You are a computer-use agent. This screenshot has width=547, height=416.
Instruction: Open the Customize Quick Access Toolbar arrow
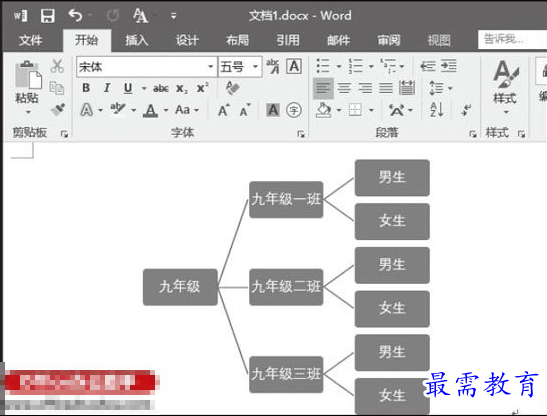tap(174, 16)
